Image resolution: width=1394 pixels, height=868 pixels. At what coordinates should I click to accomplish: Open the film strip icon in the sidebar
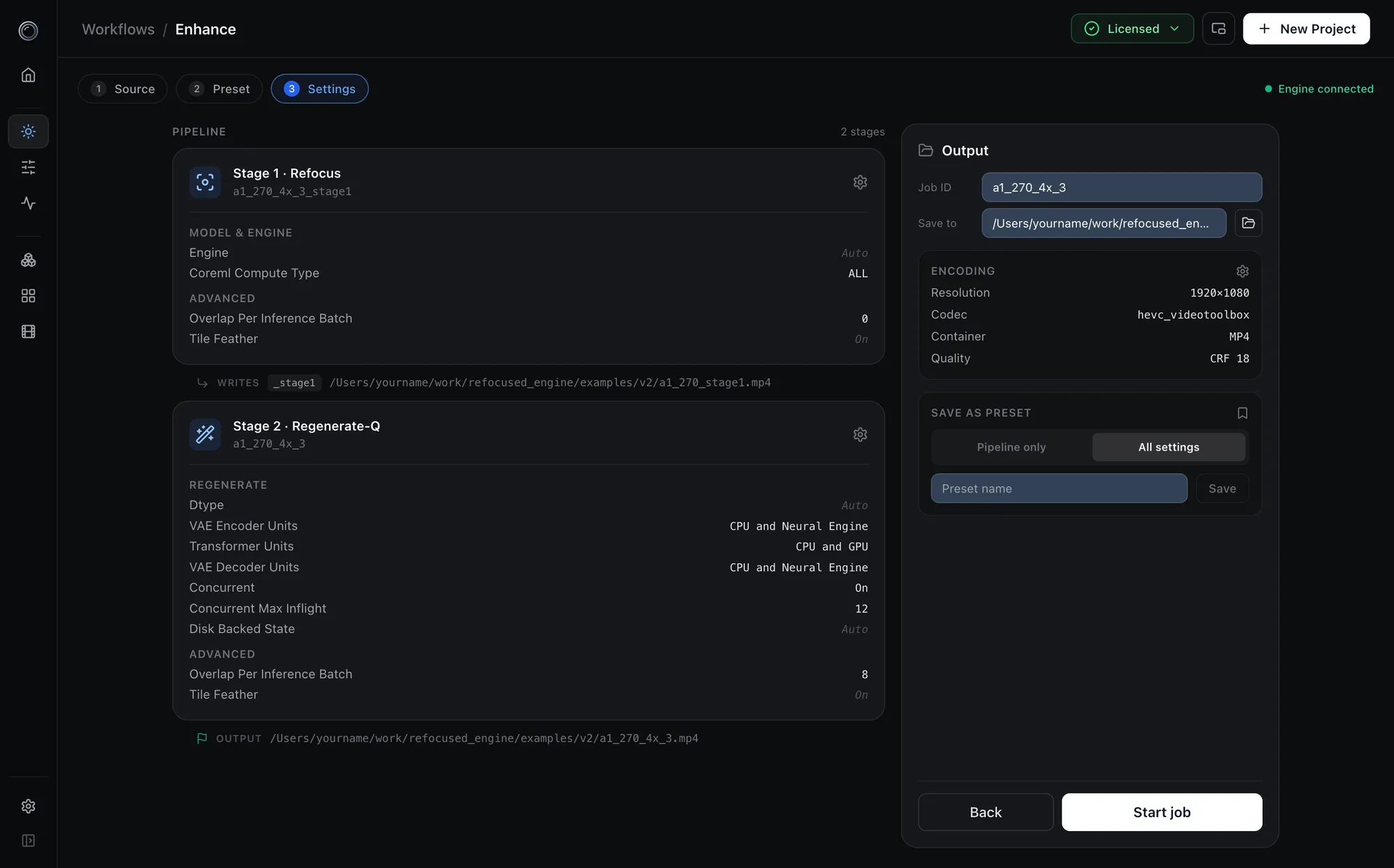[x=28, y=332]
